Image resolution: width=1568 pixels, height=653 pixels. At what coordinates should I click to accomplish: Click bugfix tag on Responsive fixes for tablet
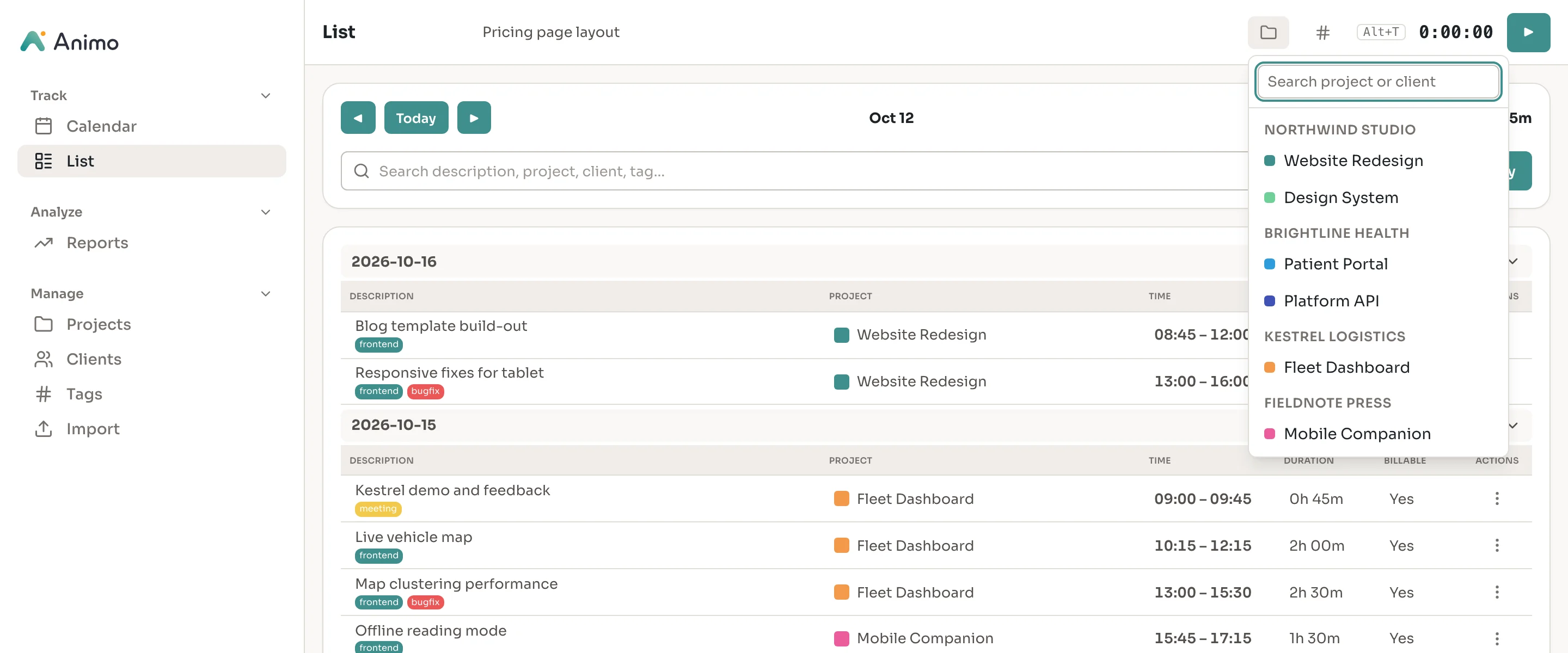tap(425, 391)
